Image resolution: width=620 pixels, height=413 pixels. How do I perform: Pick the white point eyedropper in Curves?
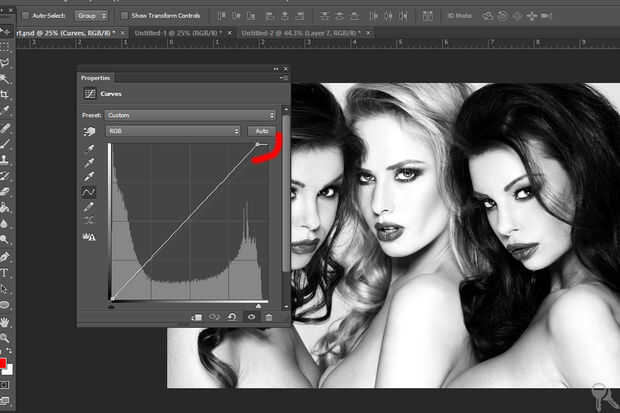click(x=88, y=177)
